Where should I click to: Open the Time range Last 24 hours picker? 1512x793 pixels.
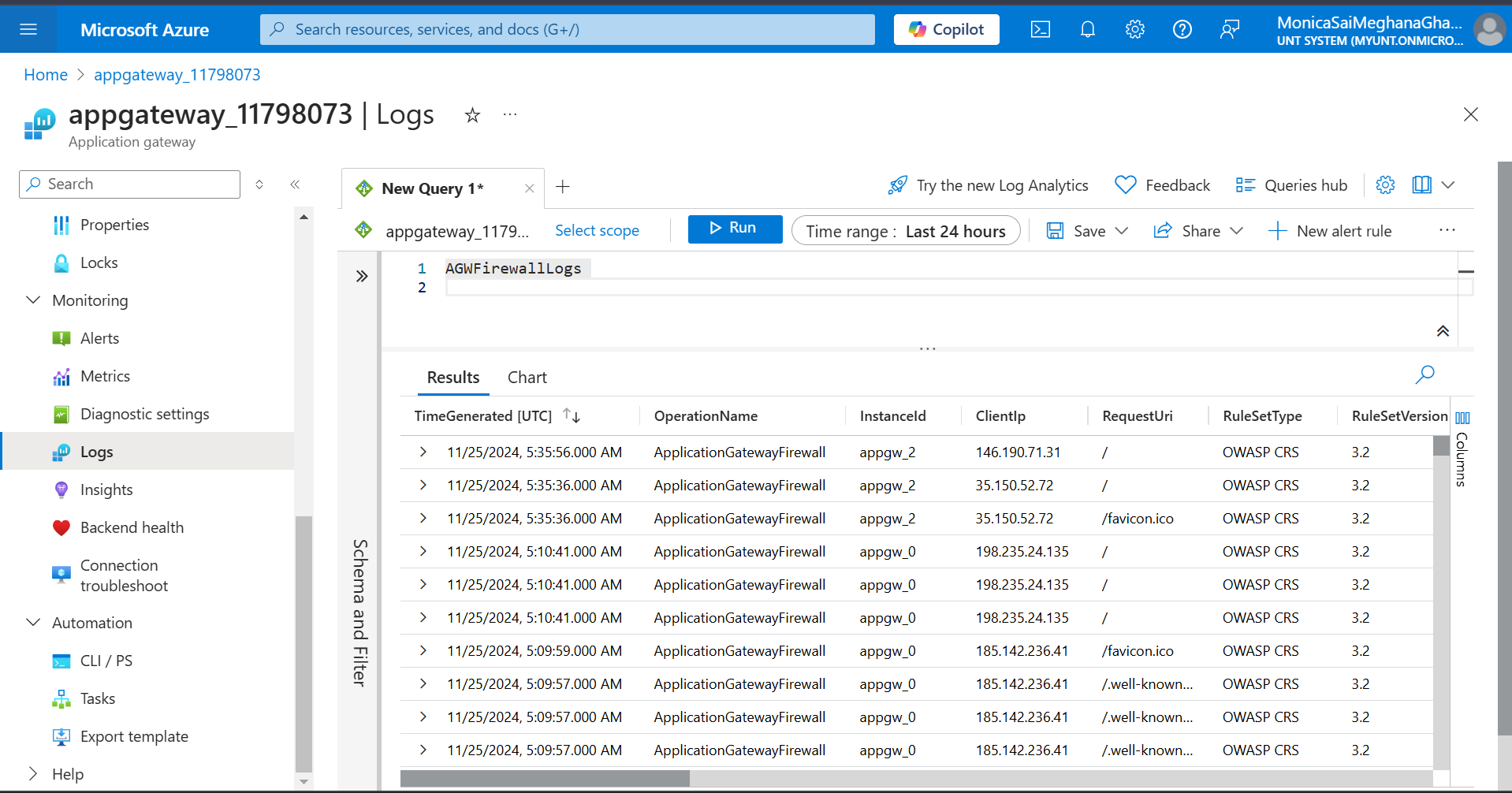(x=906, y=231)
